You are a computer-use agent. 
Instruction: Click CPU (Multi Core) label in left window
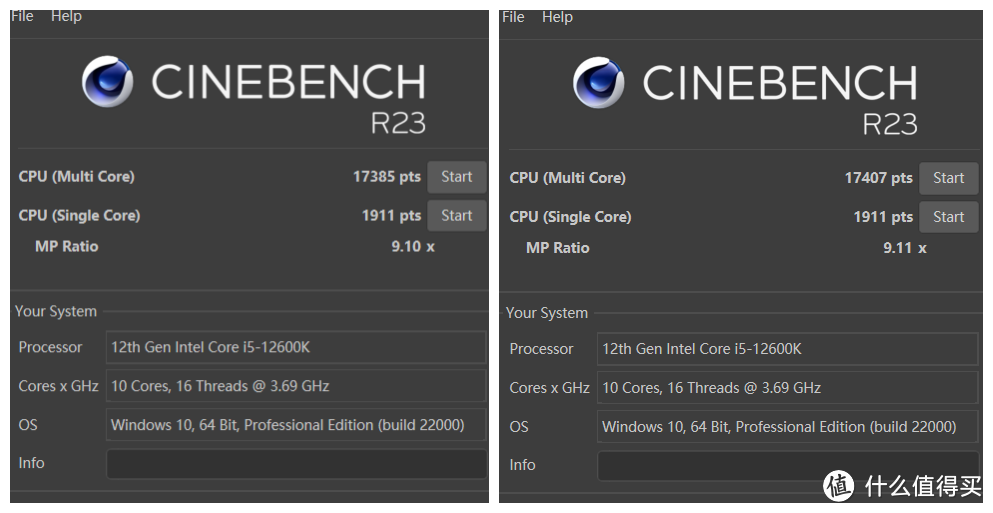[x=77, y=177]
